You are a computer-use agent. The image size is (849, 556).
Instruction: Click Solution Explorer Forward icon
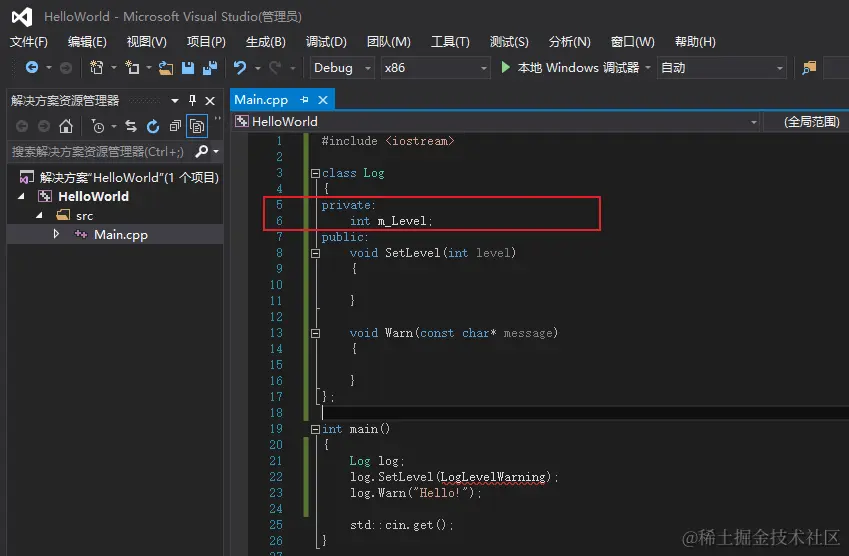click(x=44, y=126)
